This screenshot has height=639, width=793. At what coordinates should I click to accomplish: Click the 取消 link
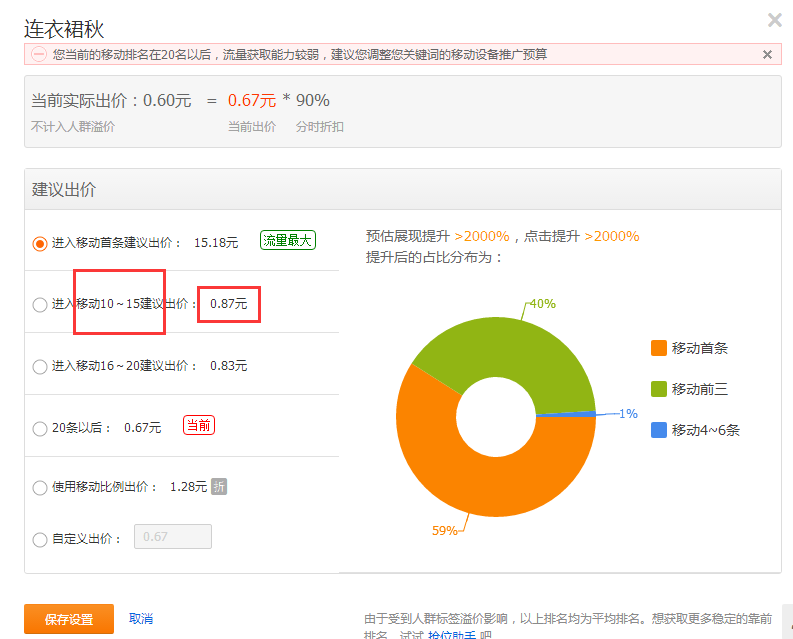(x=141, y=618)
